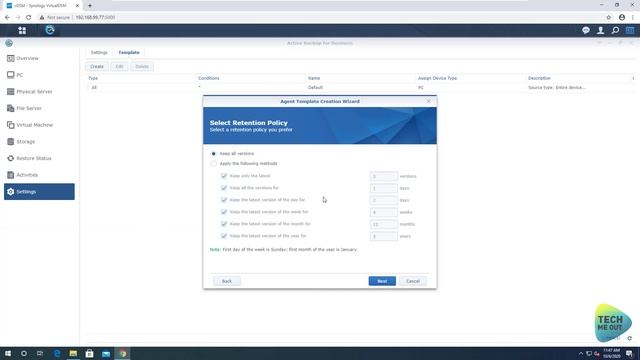Click the Create button

(x=97, y=67)
